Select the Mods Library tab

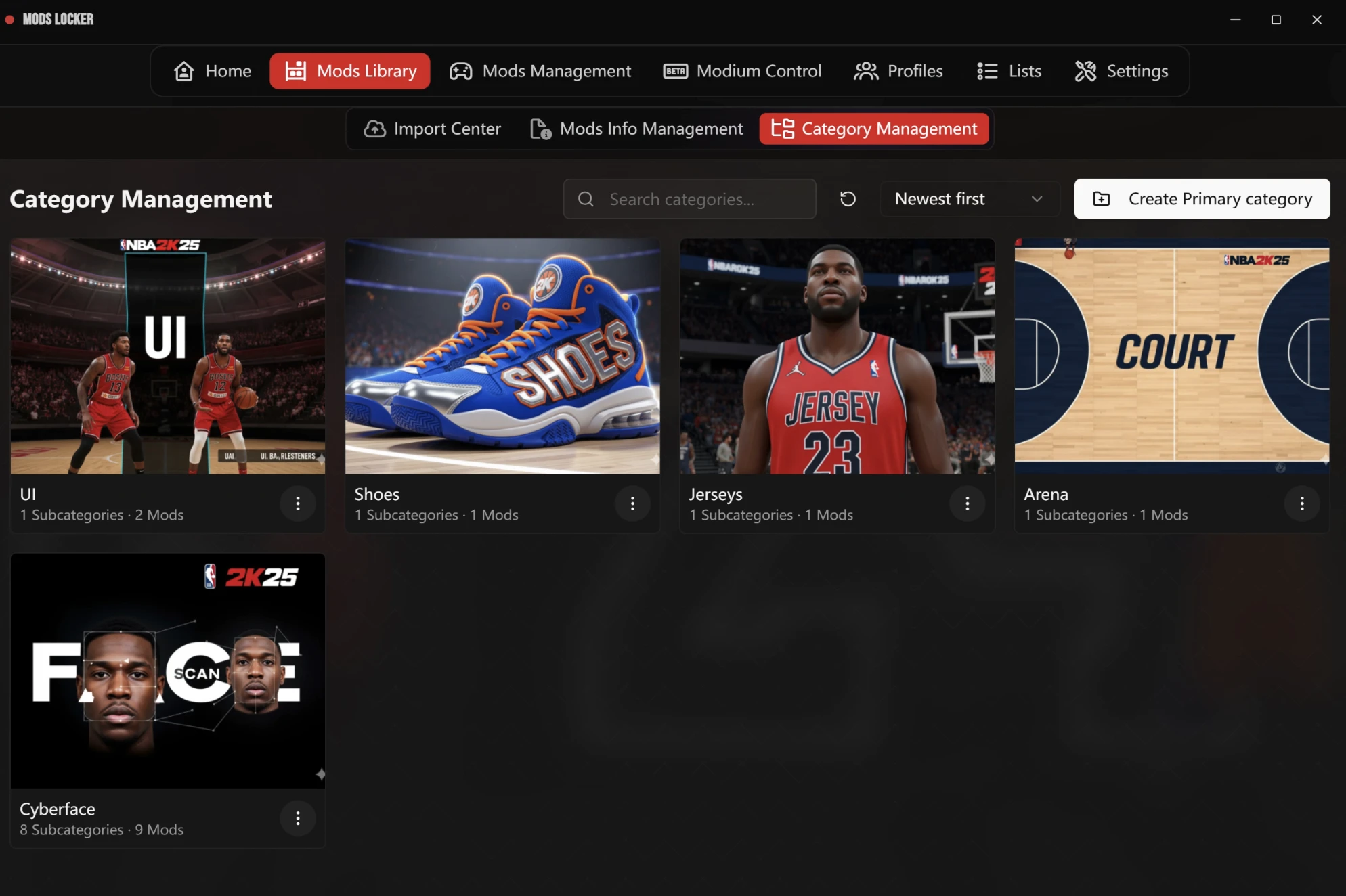pyautogui.click(x=350, y=71)
